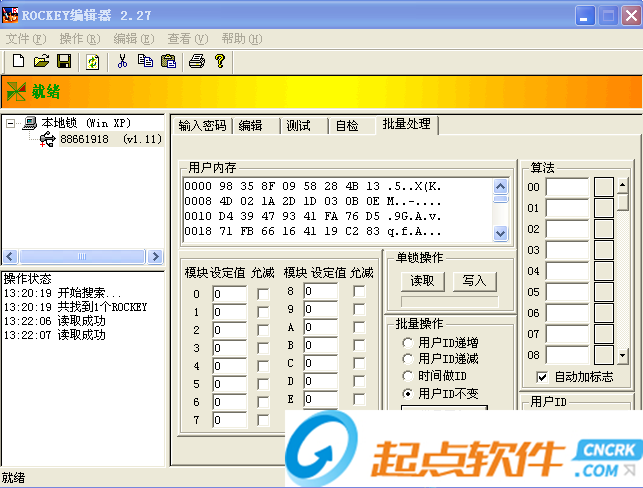Click the small box beside algorithm 02

(604, 229)
